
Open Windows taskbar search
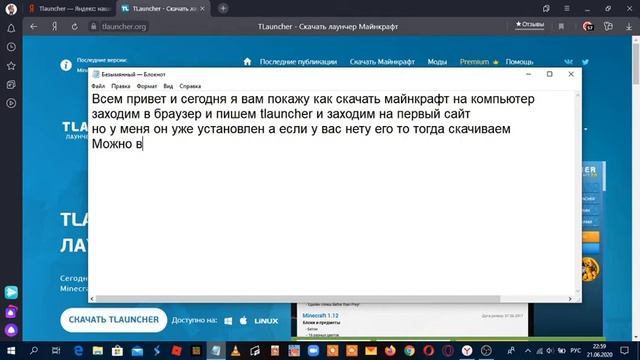(x=34, y=351)
